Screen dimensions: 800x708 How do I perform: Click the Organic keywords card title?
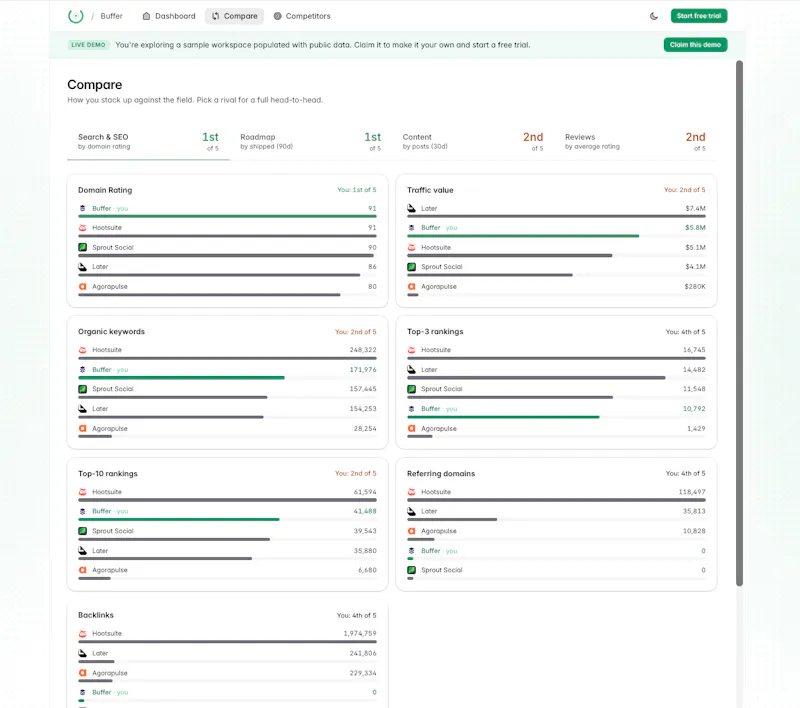[111, 332]
